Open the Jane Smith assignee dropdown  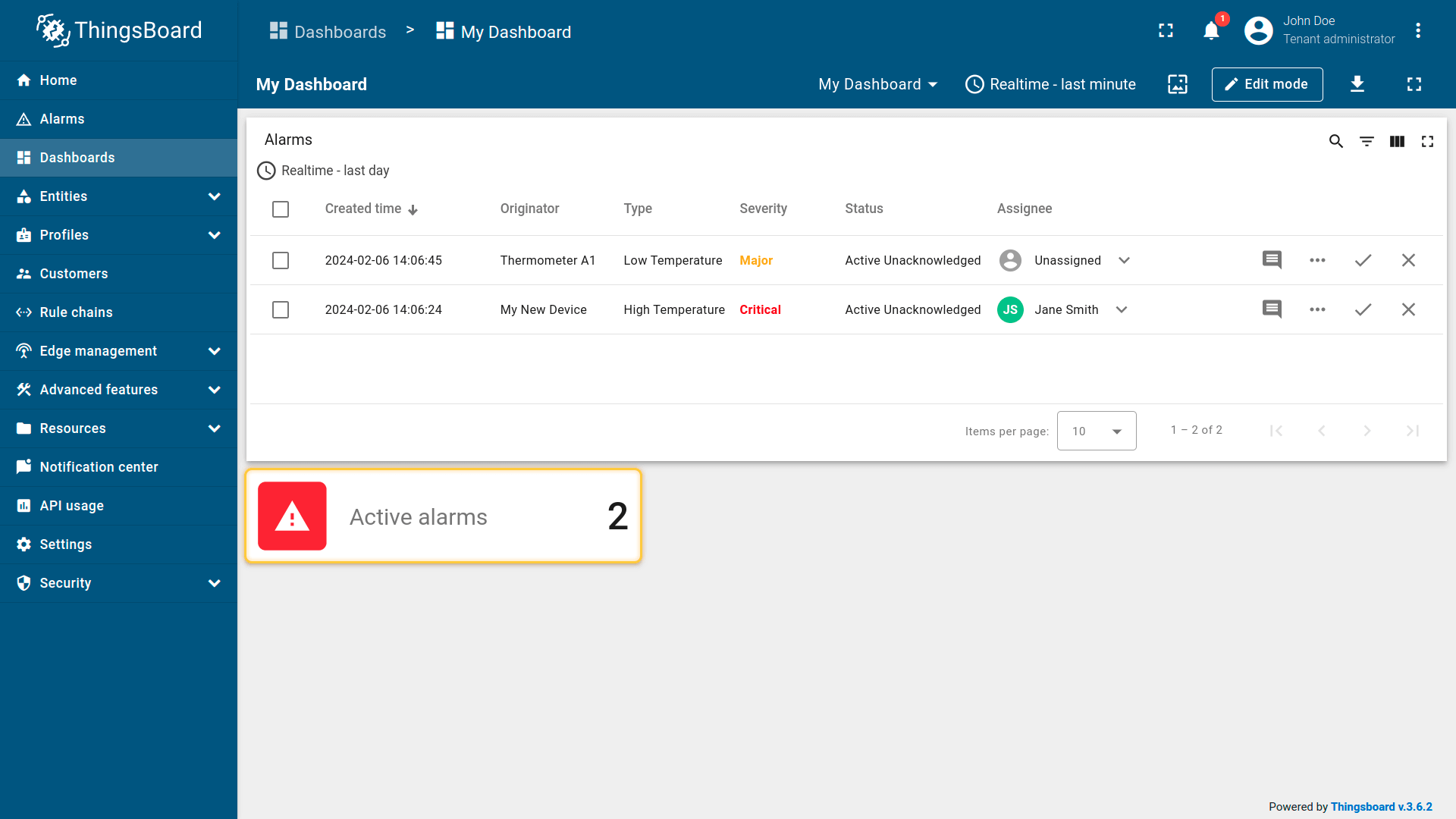click(x=1122, y=309)
